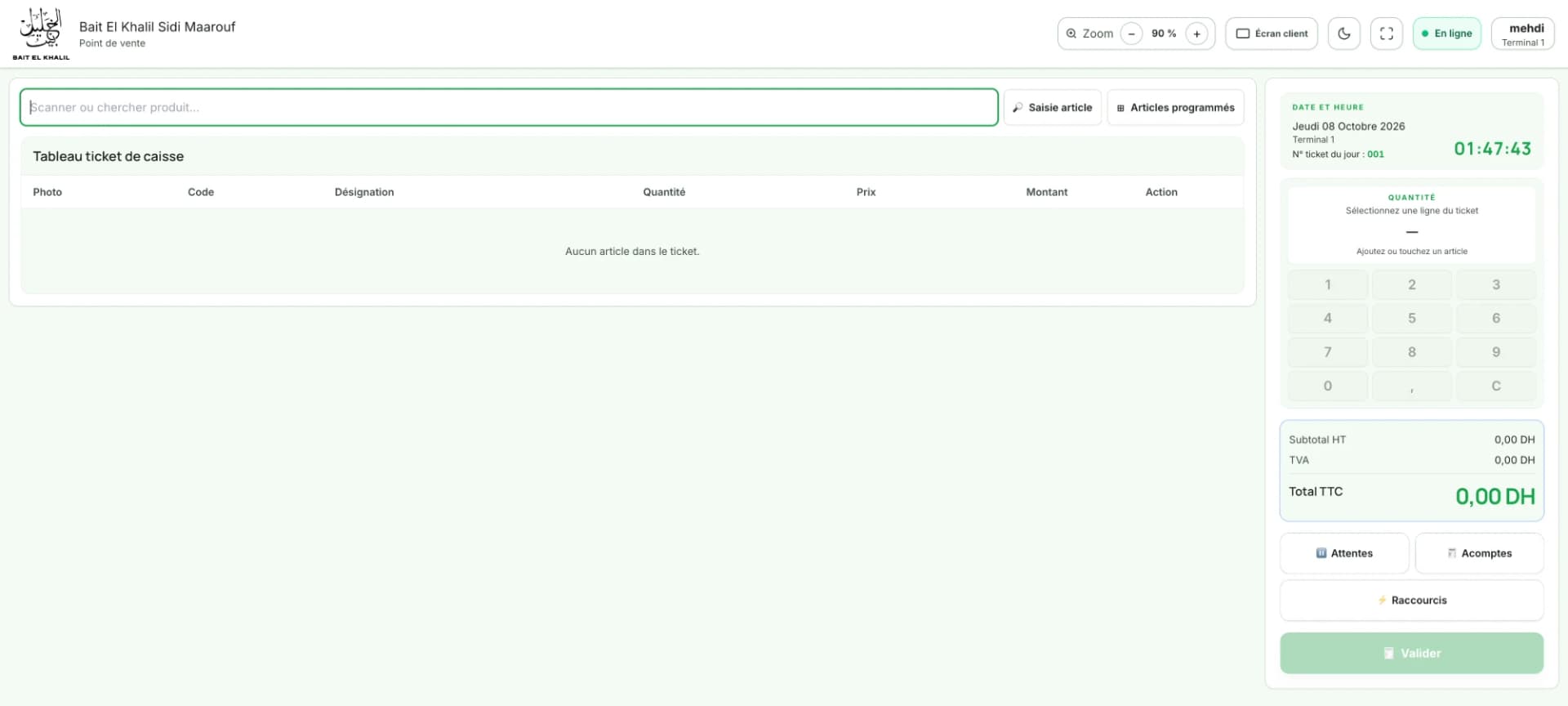Screen dimensions: 1568x706
Task: Click the clock time 01:47:43
Action: (1493, 149)
